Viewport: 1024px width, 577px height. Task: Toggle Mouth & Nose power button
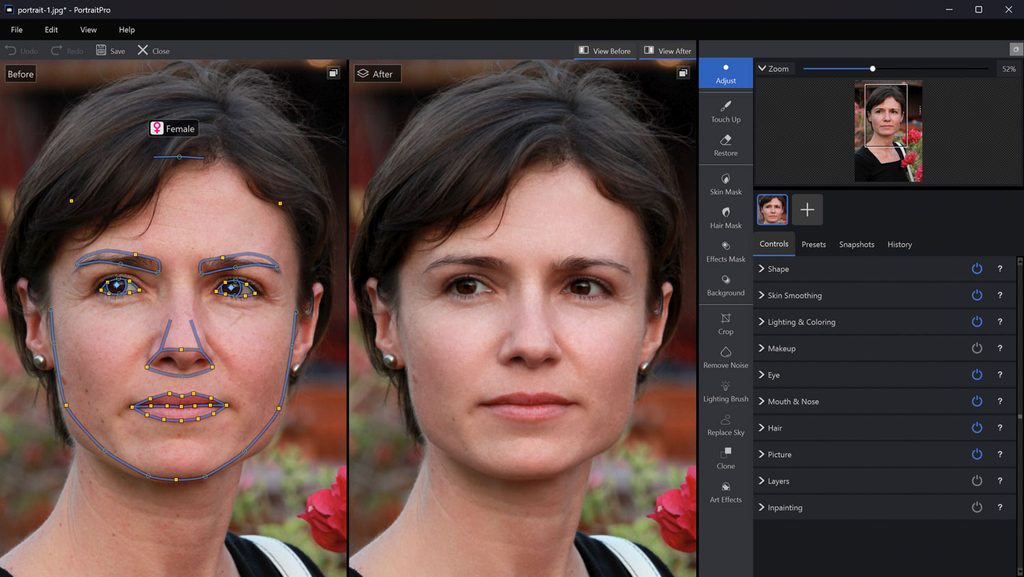pos(977,401)
